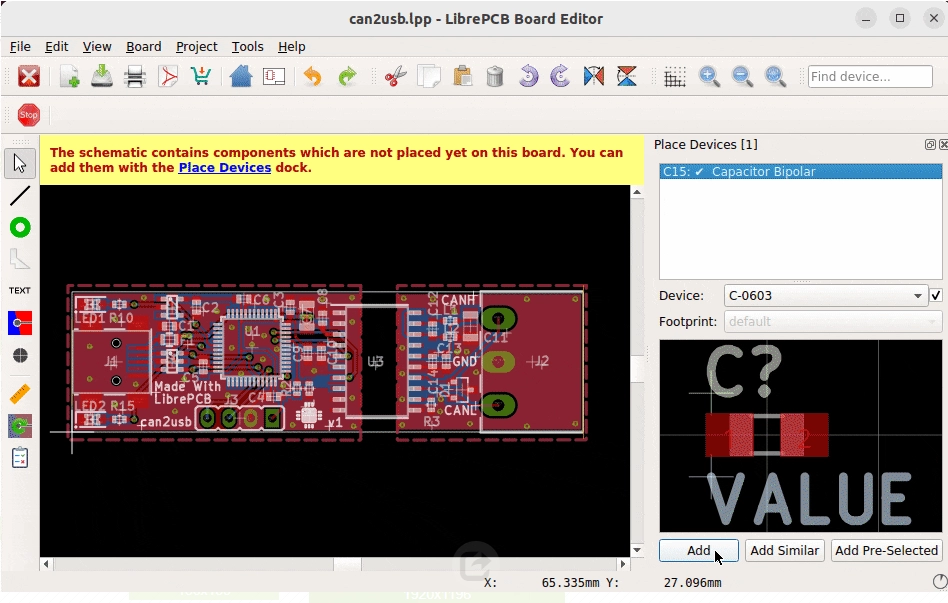Image resolution: width=948 pixels, height=603 pixels.
Task: Copy the selection using the copy icon
Action: (x=429, y=77)
